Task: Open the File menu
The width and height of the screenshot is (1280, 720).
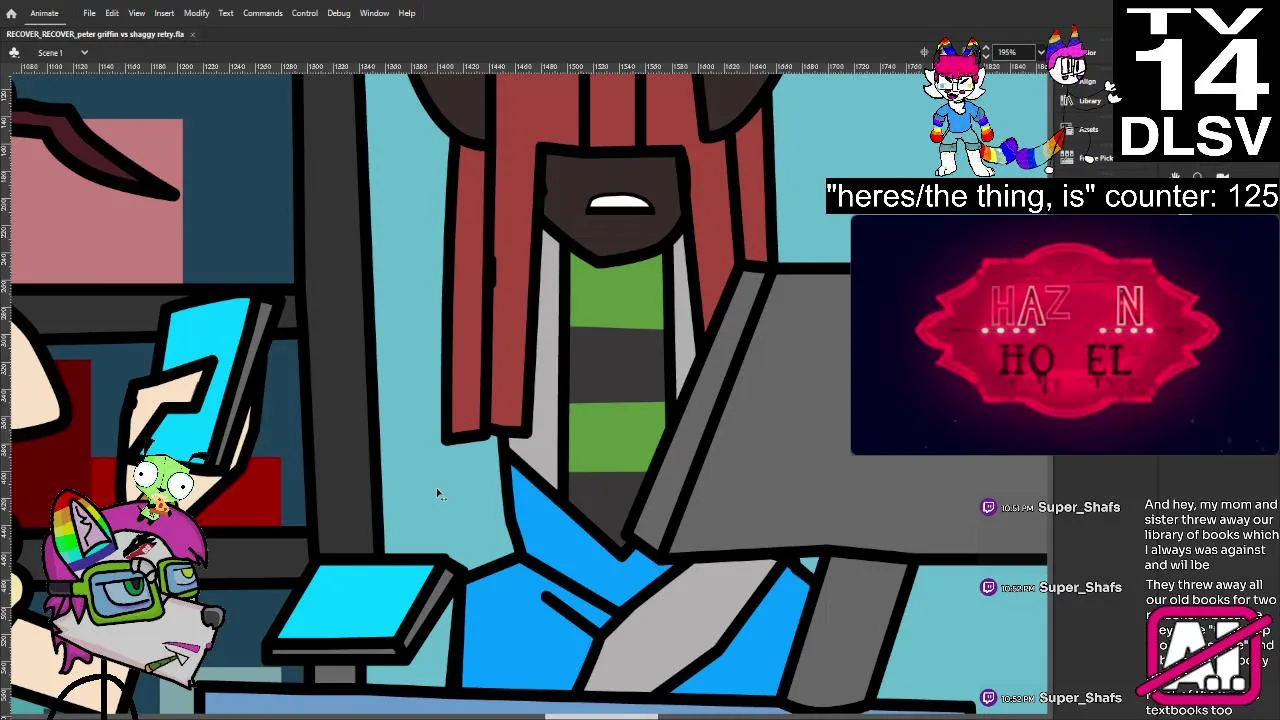Action: coord(89,13)
